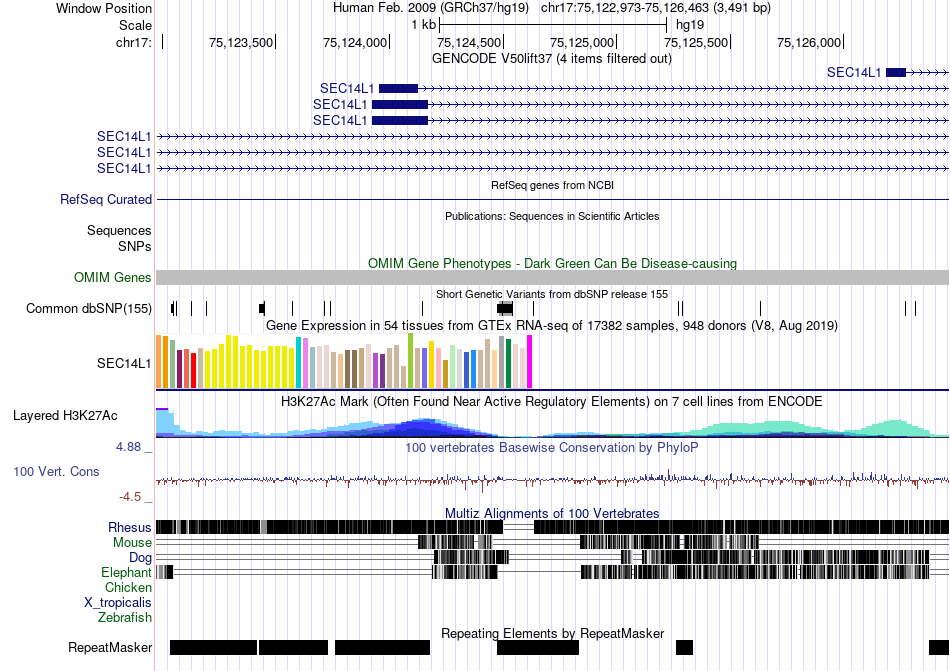This screenshot has width=950, height=671.
Task: Click the cyan bar in GTEx chart
Action: [x=298, y=363]
